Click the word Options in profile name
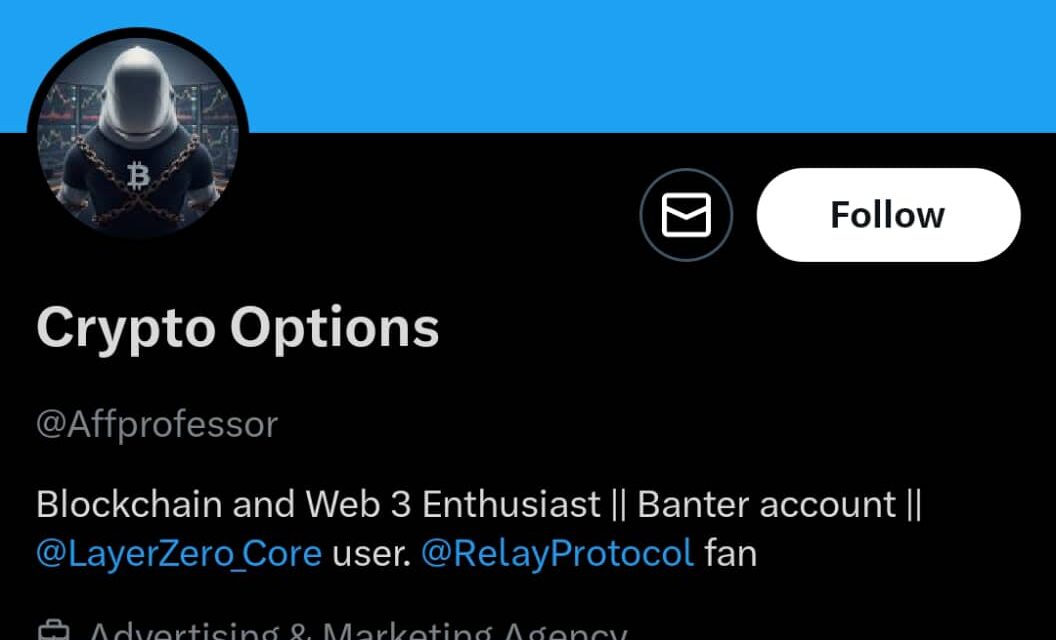The height and width of the screenshot is (640, 1056). (334, 327)
